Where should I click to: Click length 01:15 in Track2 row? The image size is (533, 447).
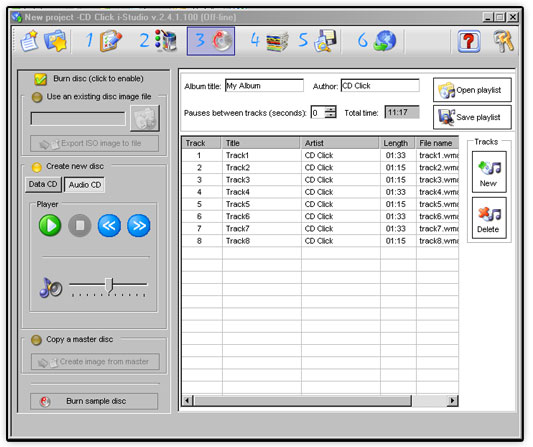[396, 168]
